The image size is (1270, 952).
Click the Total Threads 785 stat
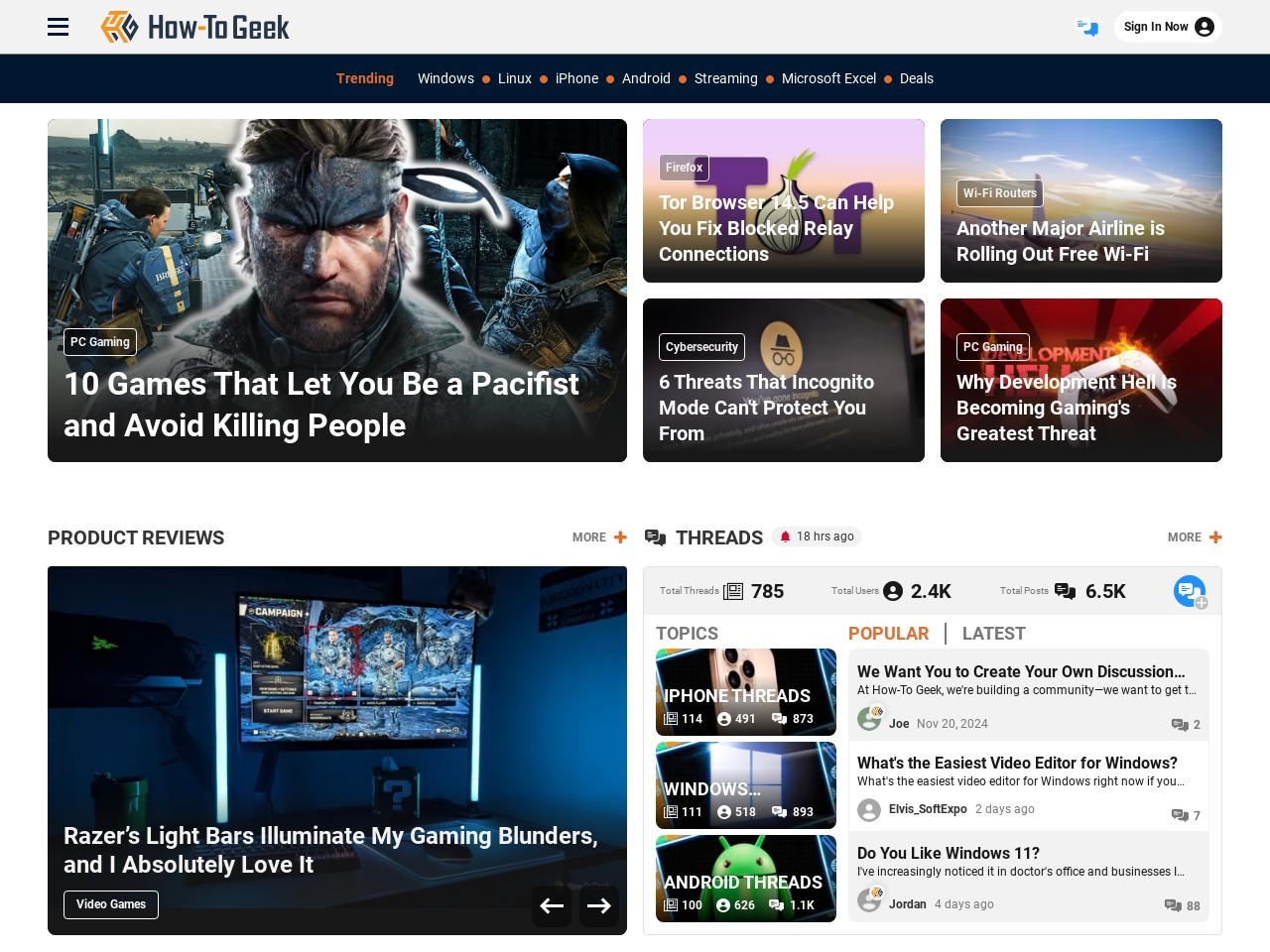(x=721, y=591)
